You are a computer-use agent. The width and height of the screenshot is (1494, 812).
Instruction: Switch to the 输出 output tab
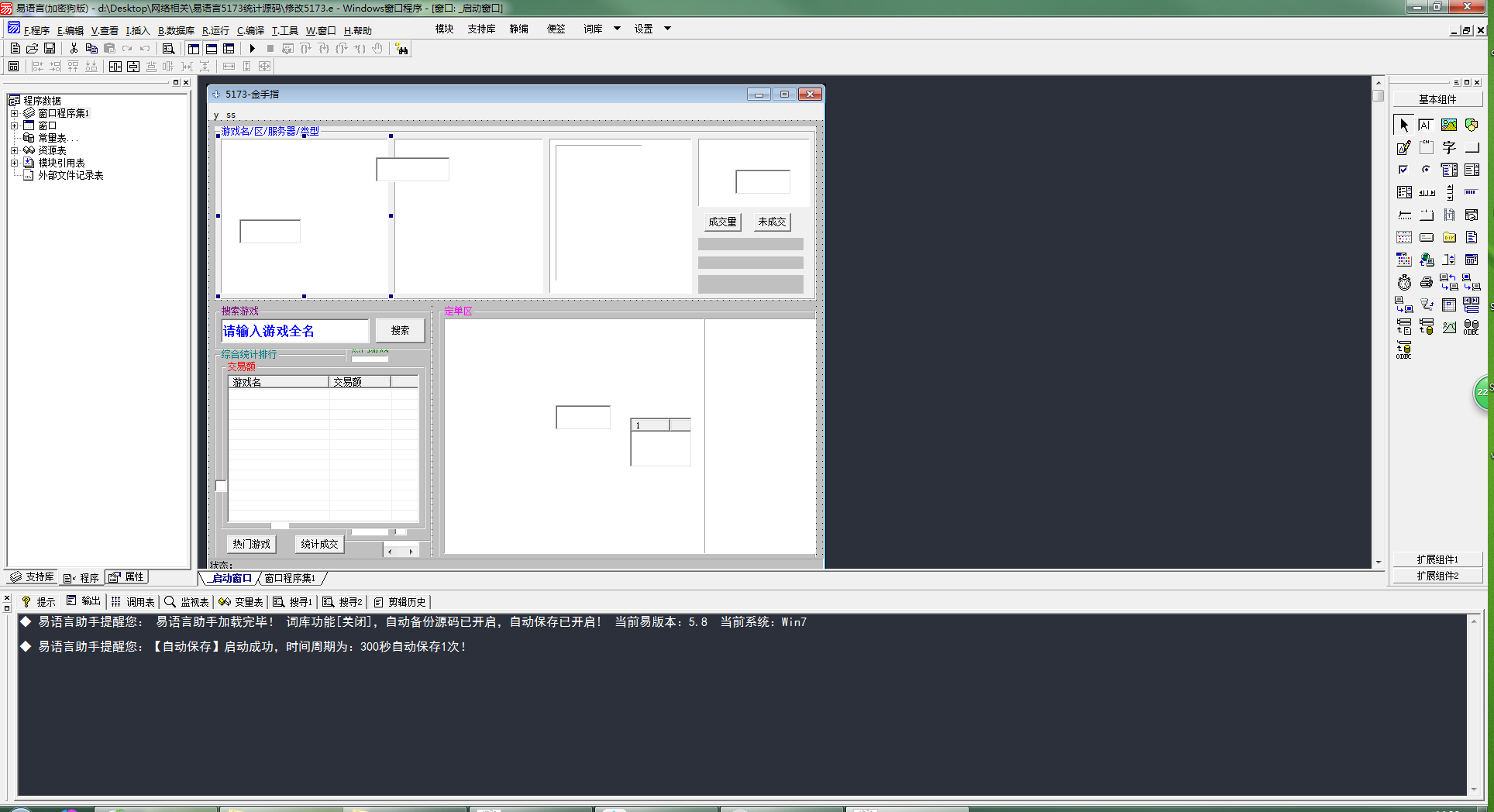point(84,601)
